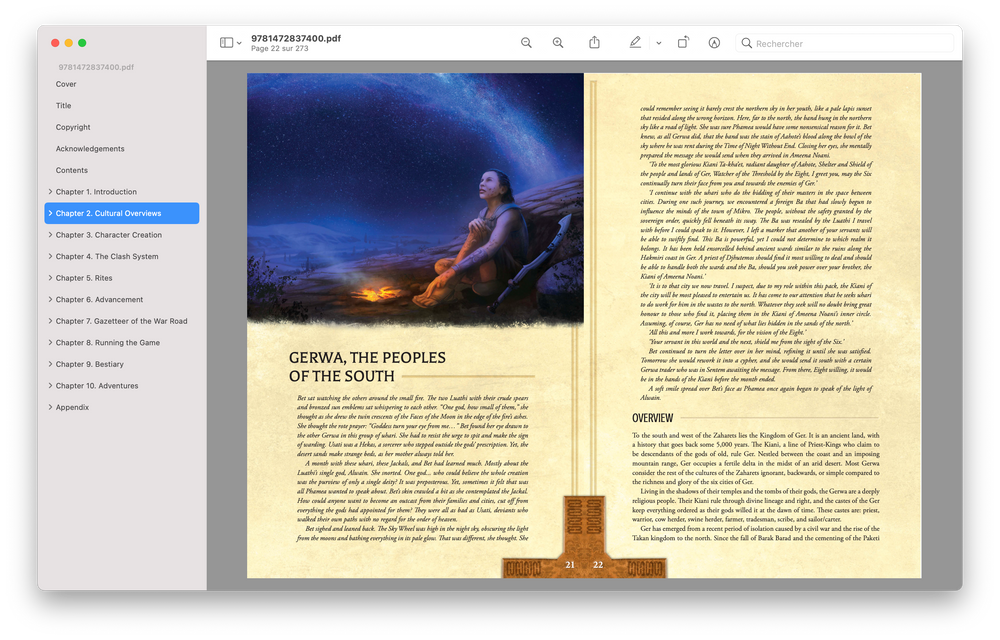This screenshot has height=640, width=1000.
Task: Rotate the page with rotate icon
Action: [x=683, y=43]
